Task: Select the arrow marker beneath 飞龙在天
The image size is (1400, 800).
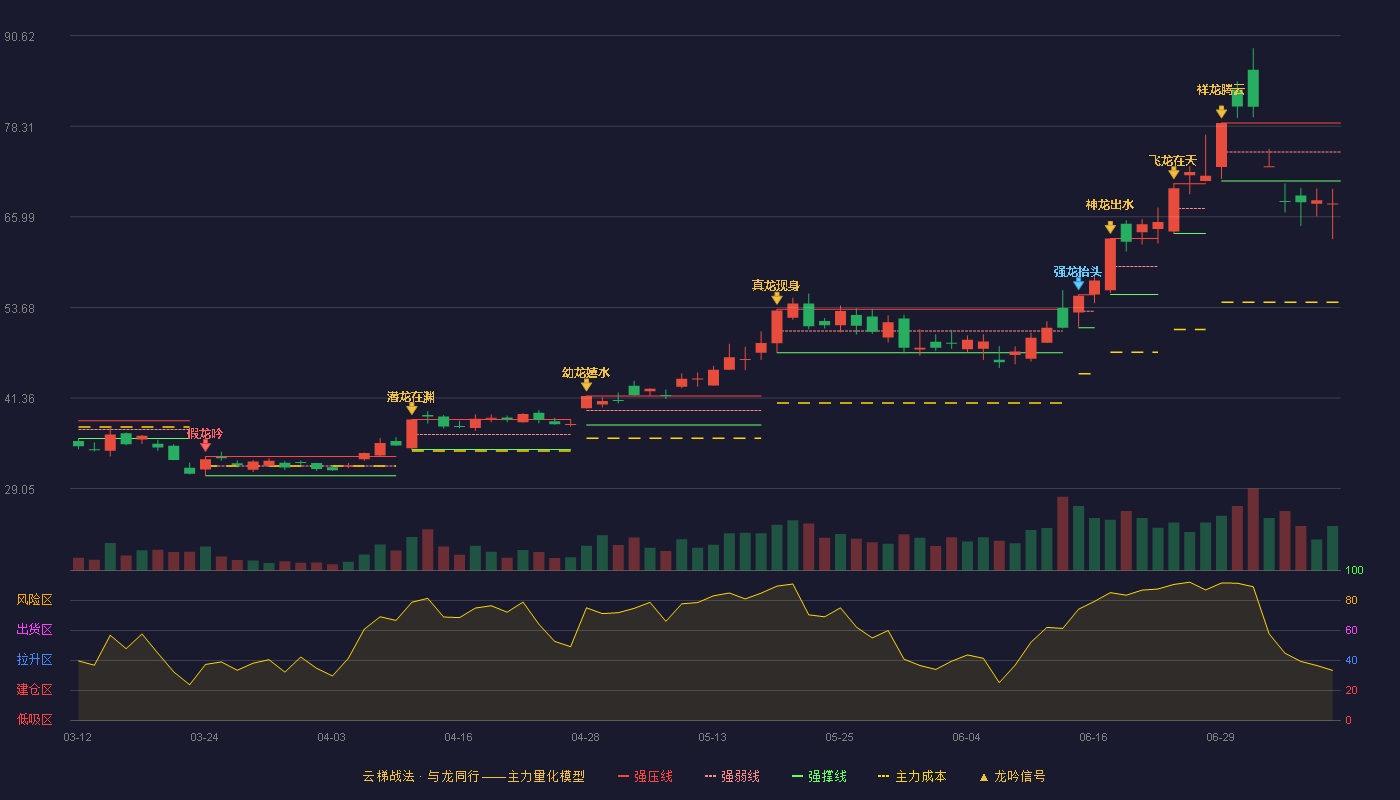Action: [x=1173, y=173]
